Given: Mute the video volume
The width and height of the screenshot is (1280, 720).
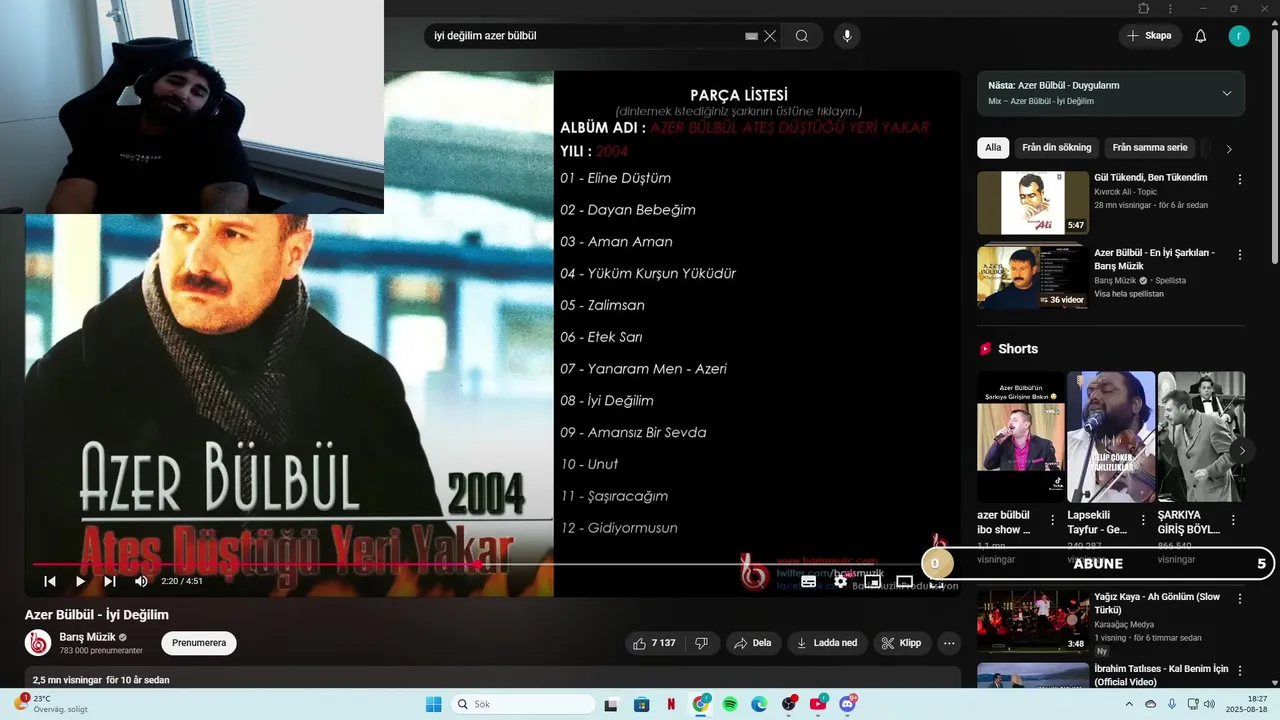Looking at the screenshot, I should pos(141,581).
